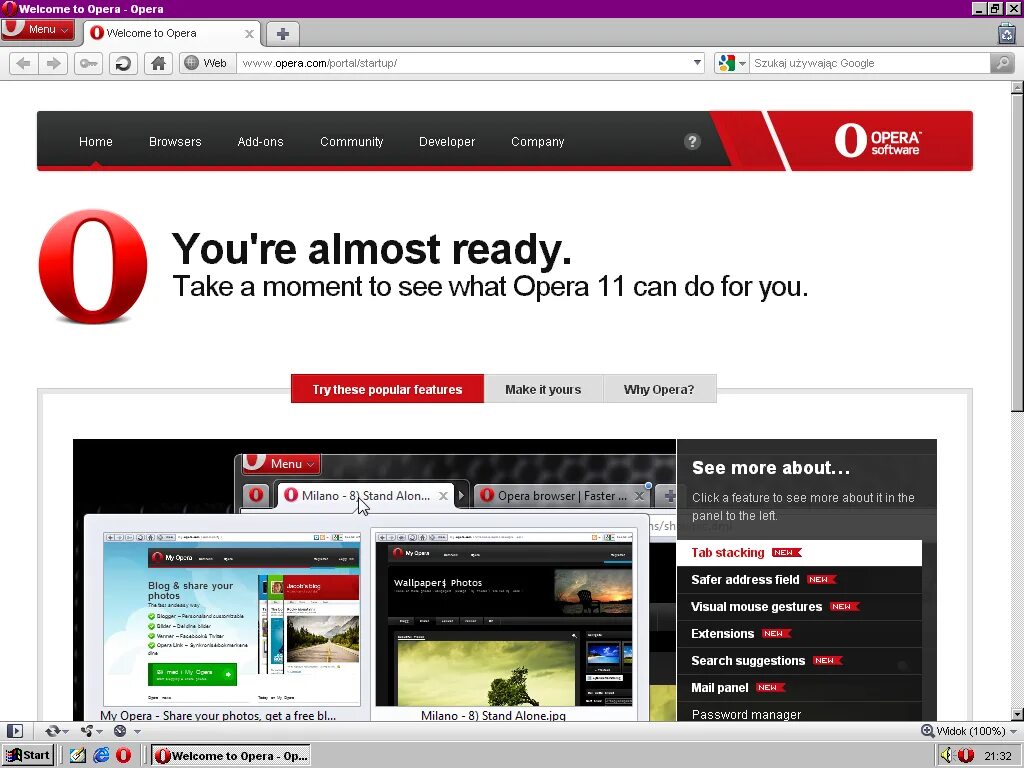The image size is (1024, 768).
Task: Click the scrollbar down arrow
Action: [1017, 714]
